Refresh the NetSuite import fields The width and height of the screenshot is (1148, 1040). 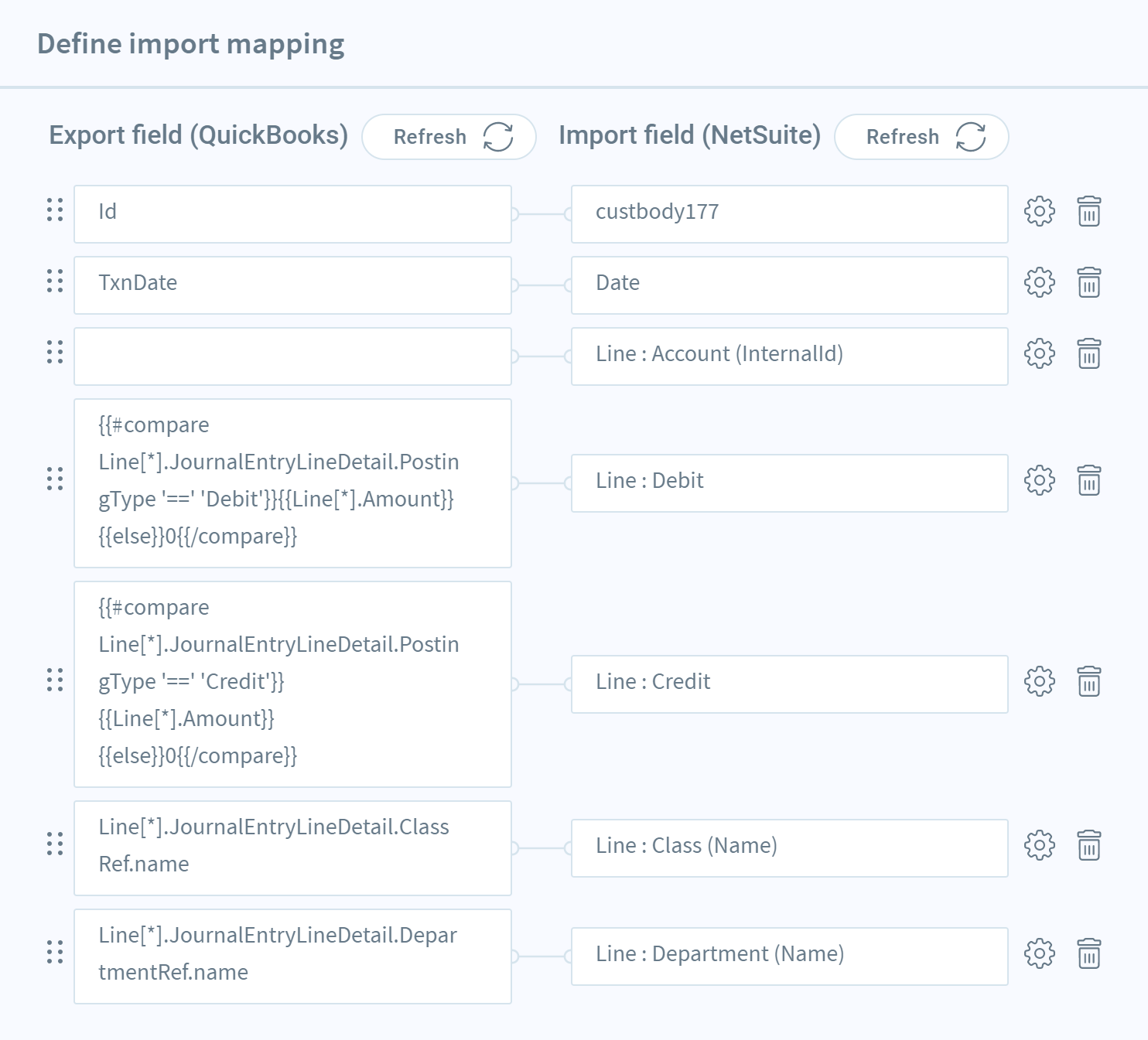[x=921, y=137]
